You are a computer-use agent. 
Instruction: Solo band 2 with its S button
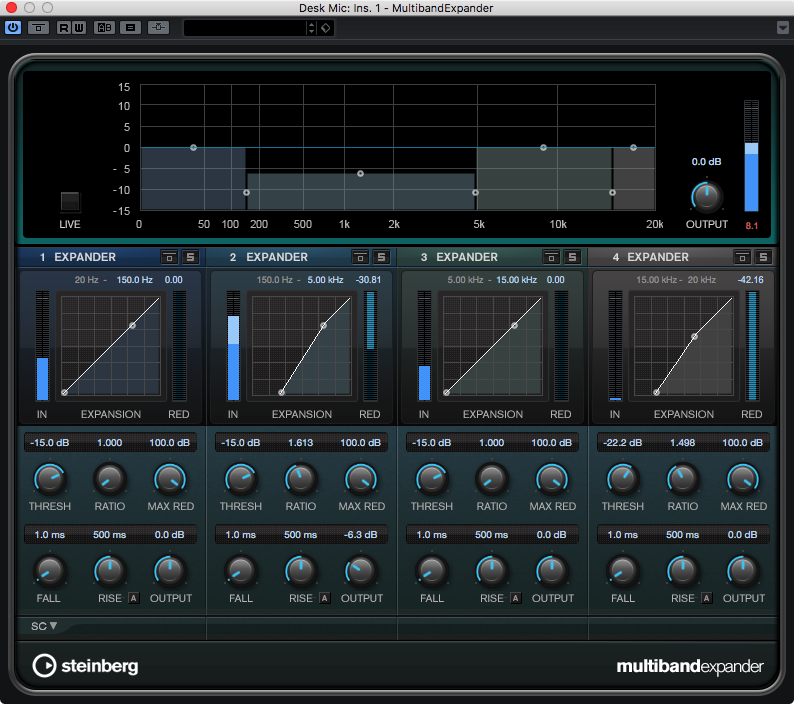click(x=381, y=257)
